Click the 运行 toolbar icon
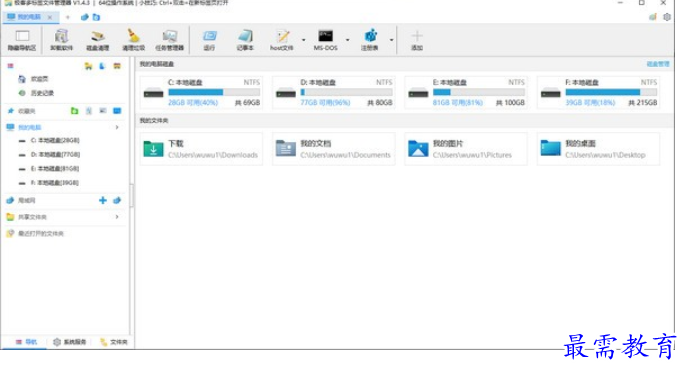The height and width of the screenshot is (378, 685). pyautogui.click(x=209, y=40)
